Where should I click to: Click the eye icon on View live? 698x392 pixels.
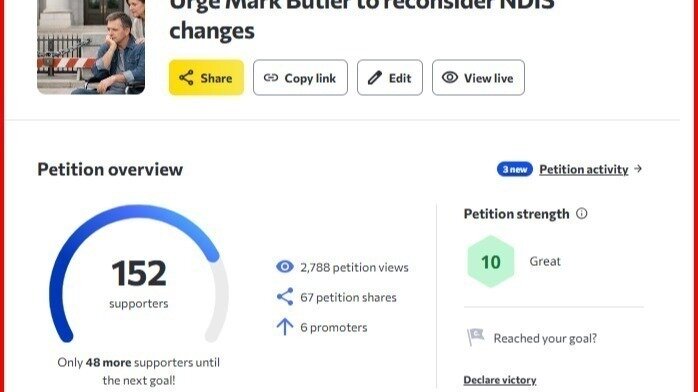click(450, 77)
